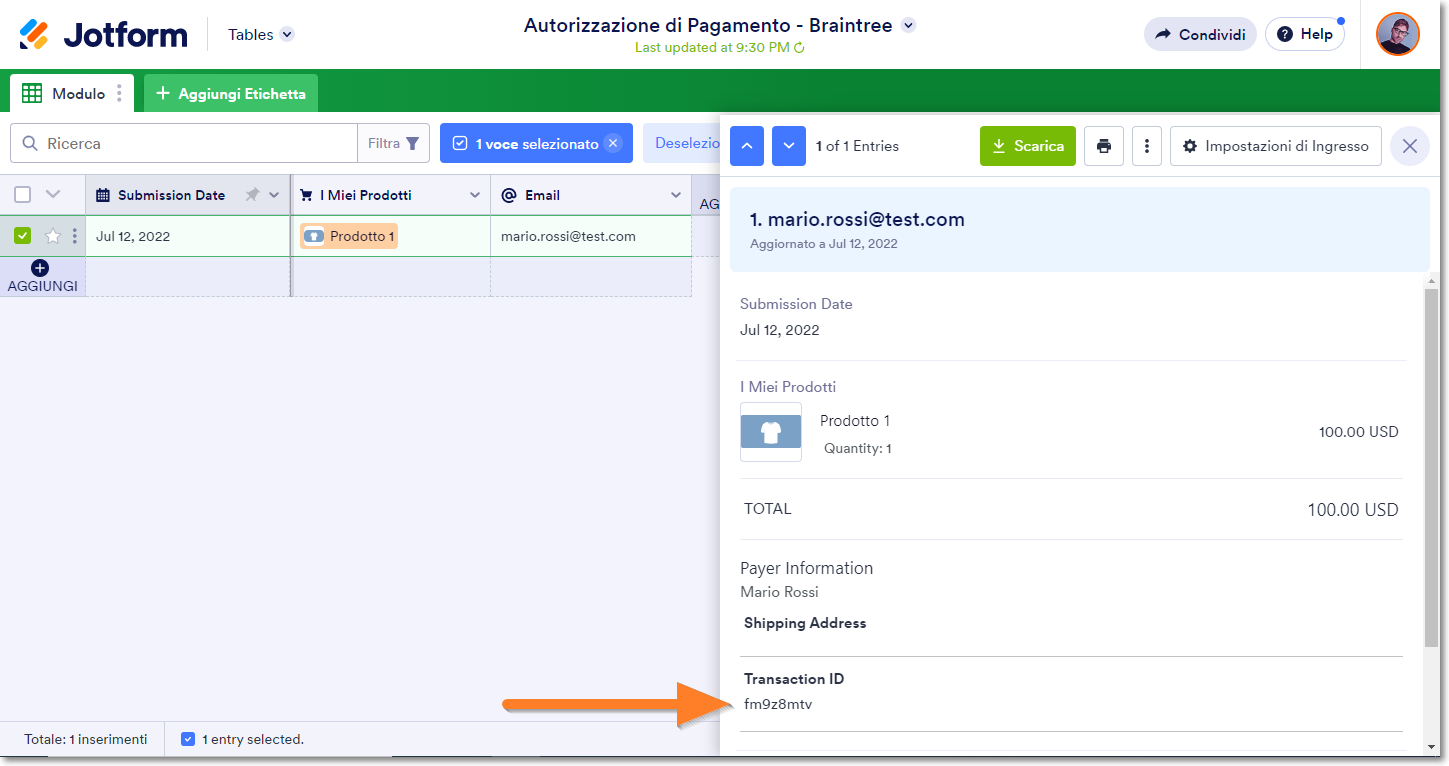Go to previous entry with up arrow

[x=747, y=146]
